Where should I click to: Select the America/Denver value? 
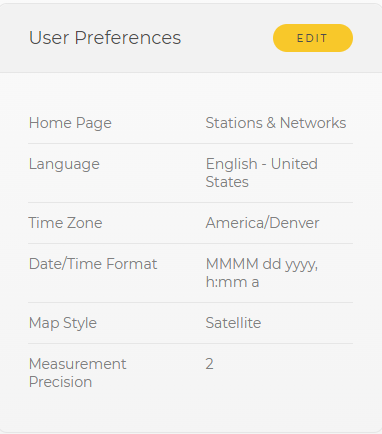tap(262, 223)
